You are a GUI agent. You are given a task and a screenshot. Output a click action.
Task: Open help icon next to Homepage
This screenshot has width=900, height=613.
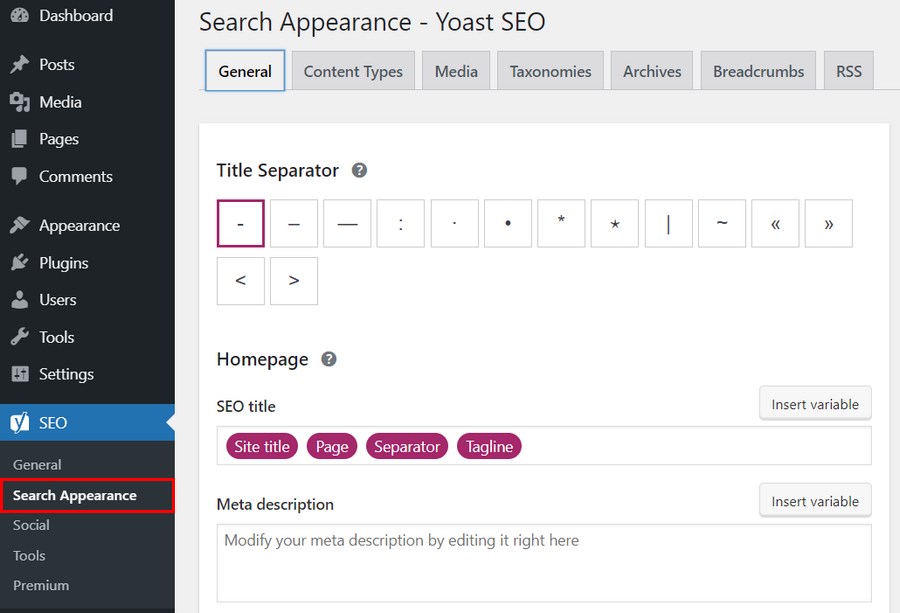point(328,359)
